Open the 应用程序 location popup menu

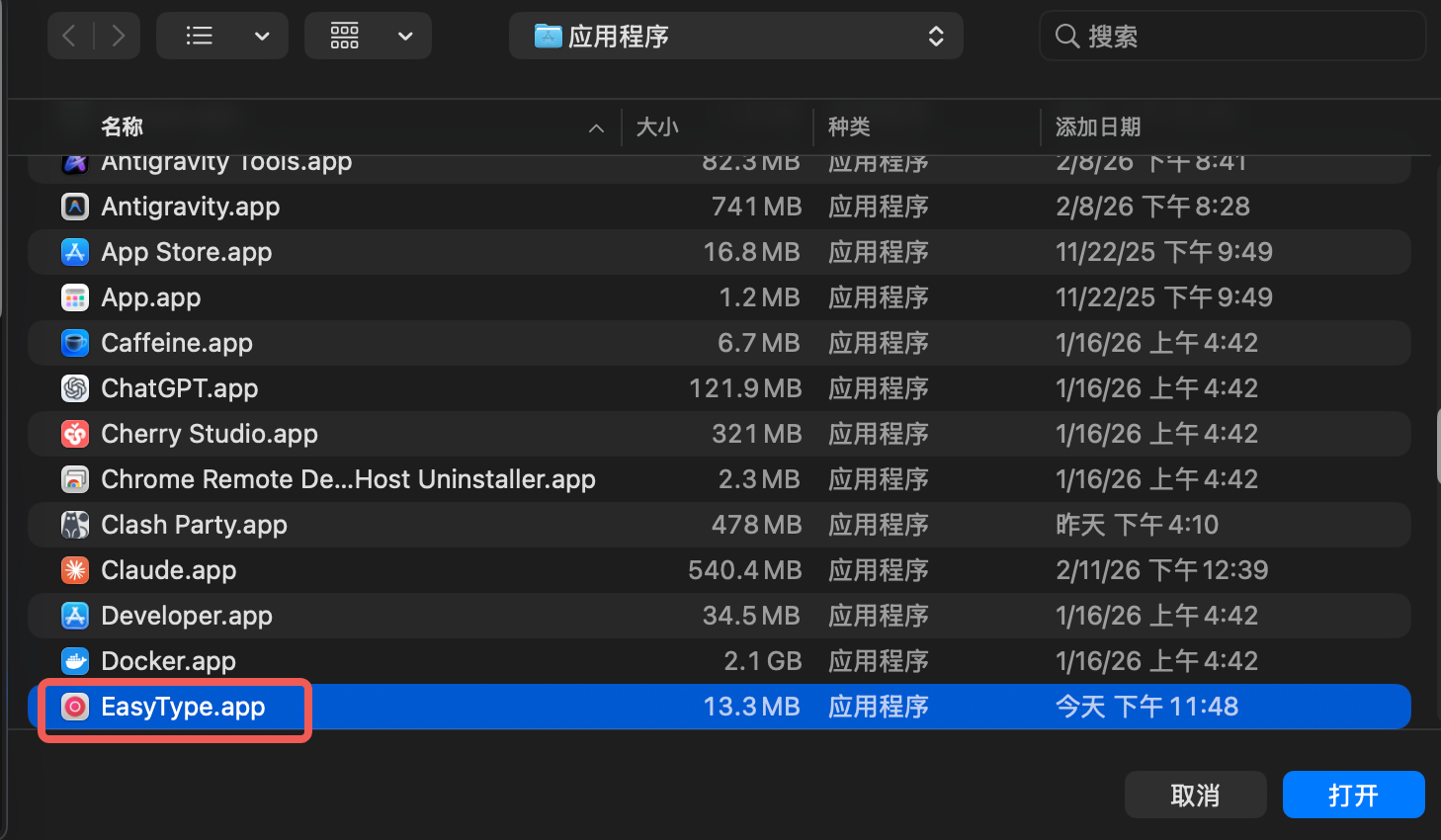735,36
